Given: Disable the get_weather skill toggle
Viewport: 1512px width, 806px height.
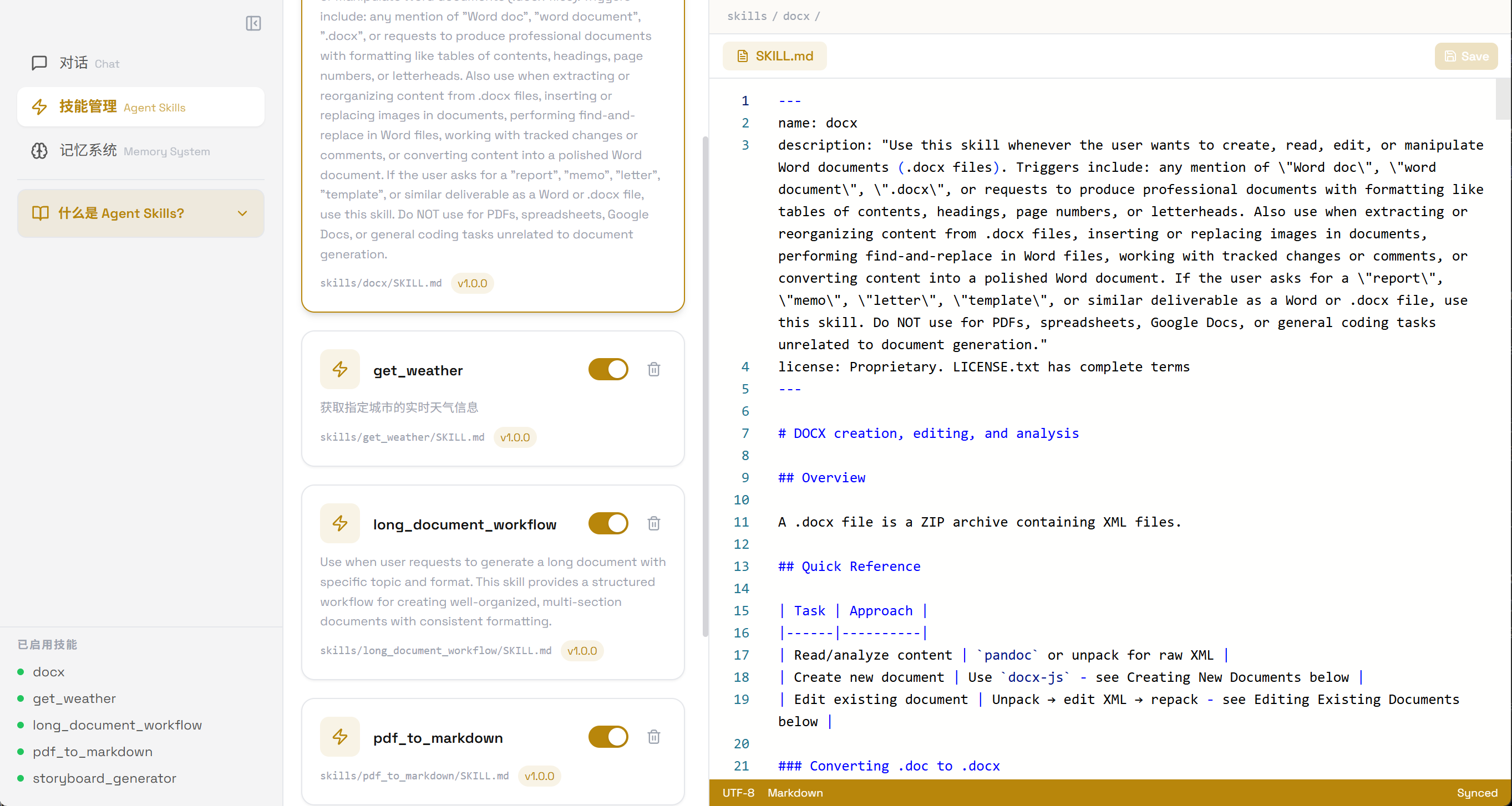Looking at the screenshot, I should tap(608, 369).
